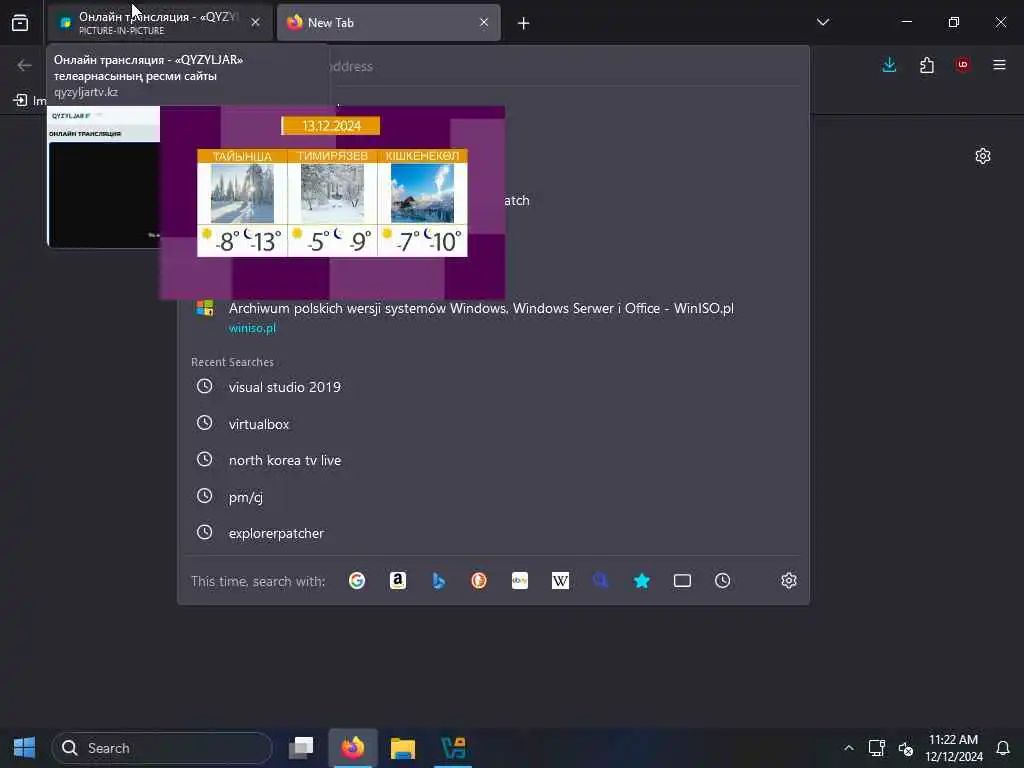1024x768 pixels.
Task: Open Task View on the taskbar
Action: click(x=302, y=748)
